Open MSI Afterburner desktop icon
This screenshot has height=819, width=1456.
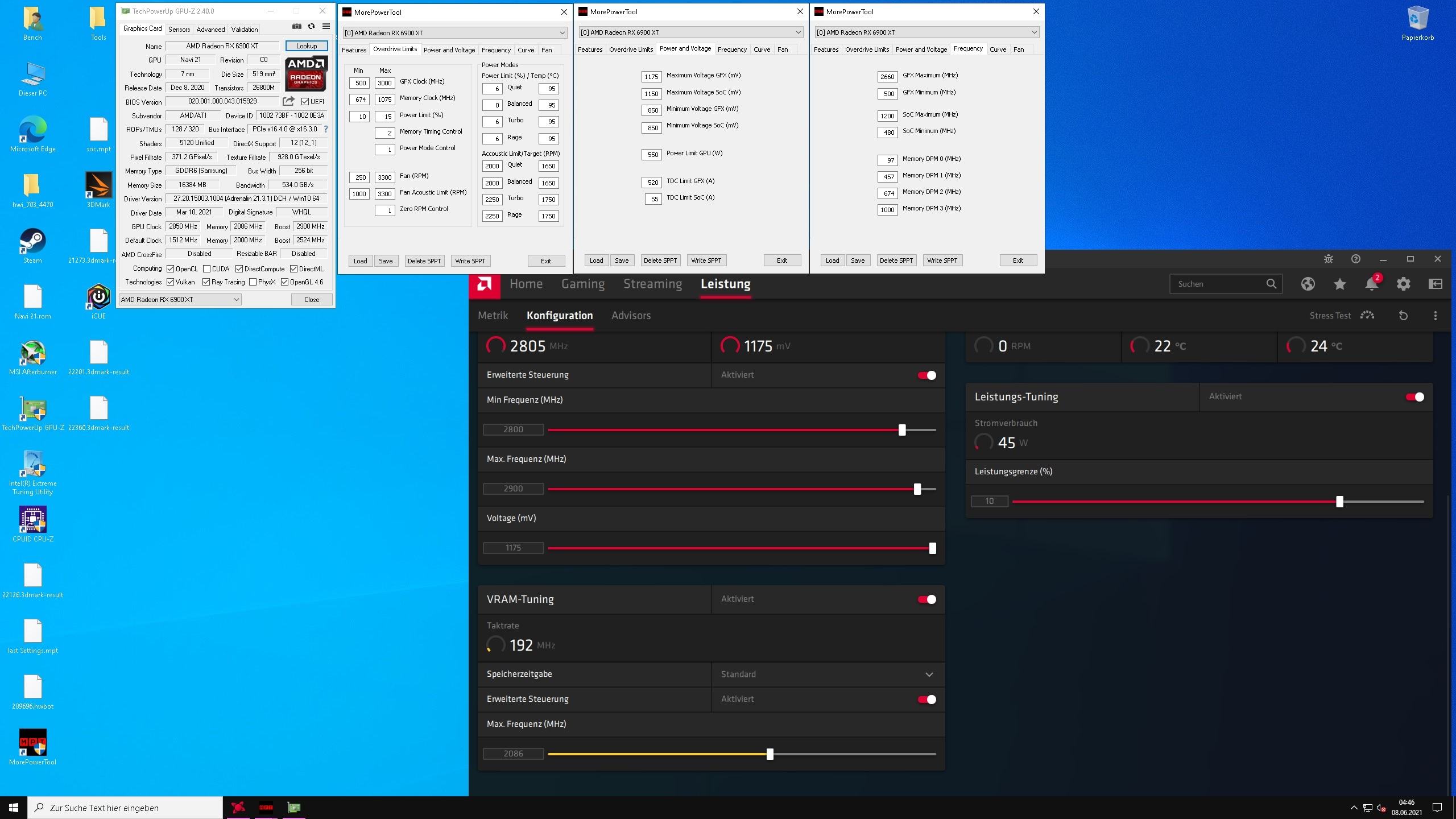[32, 357]
